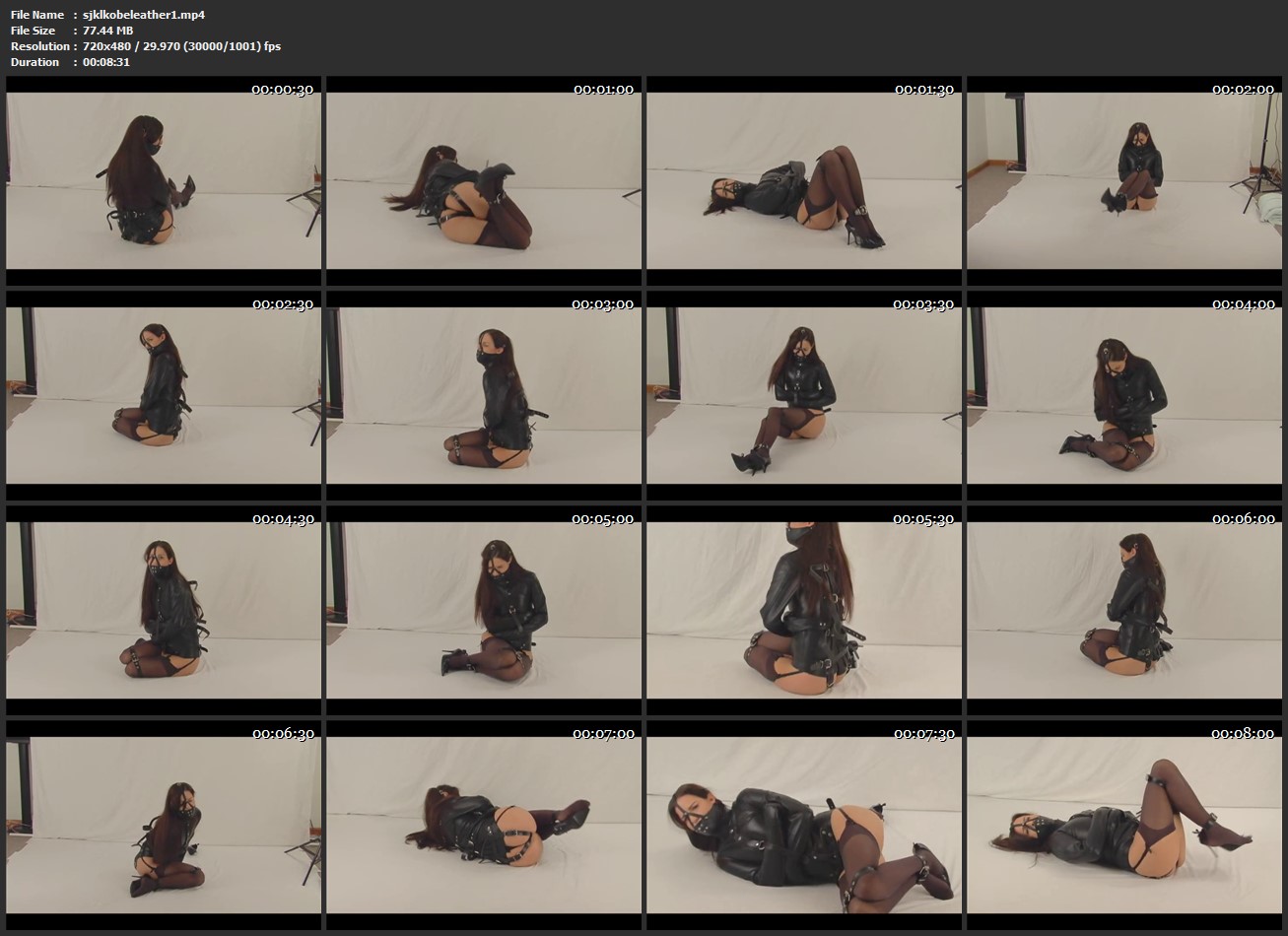Click the frame timestamped 00:07:30
Viewport: 1288px width, 936px height.
[x=804, y=826]
